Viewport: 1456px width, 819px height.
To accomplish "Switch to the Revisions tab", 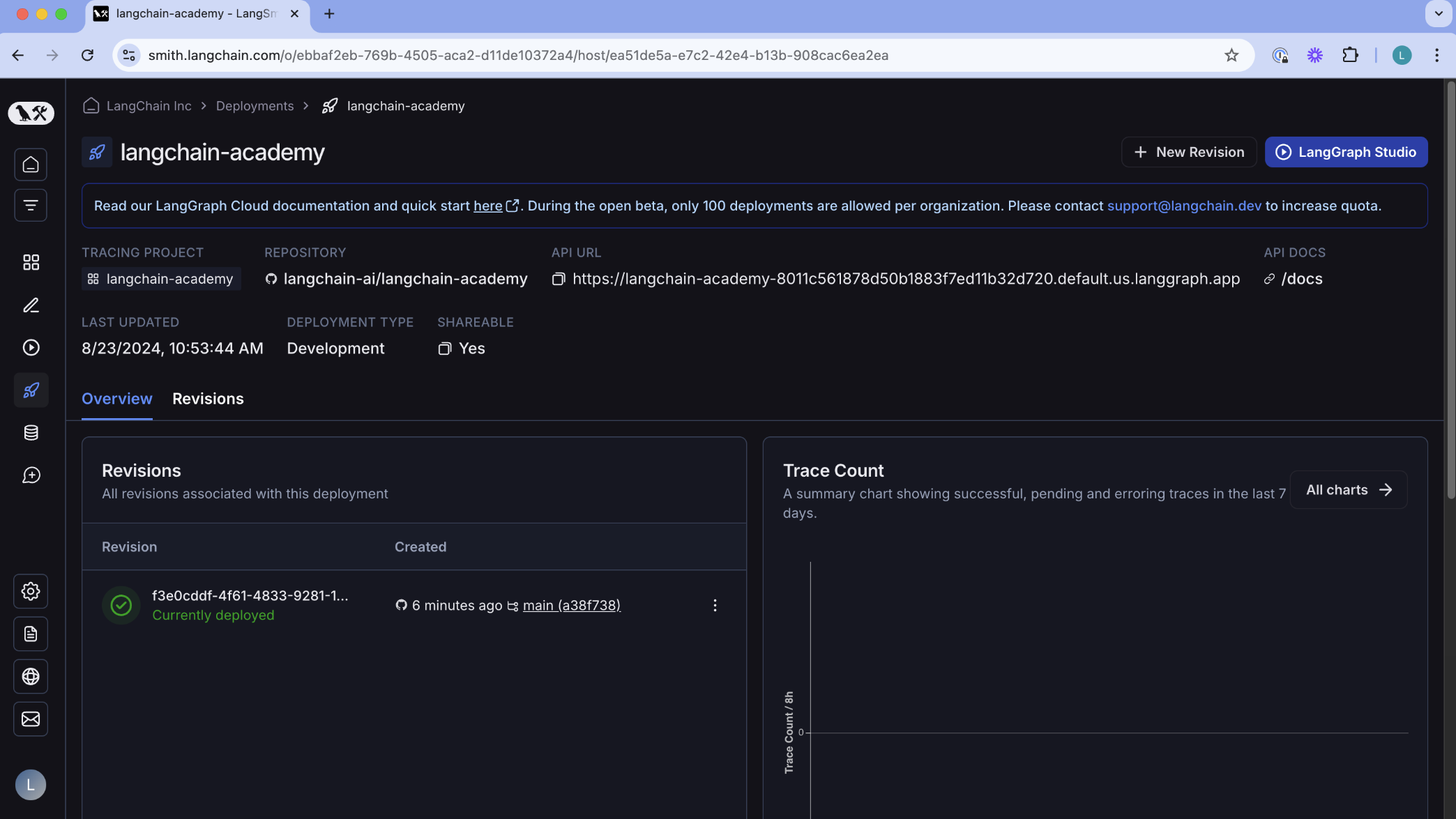I will tap(208, 399).
